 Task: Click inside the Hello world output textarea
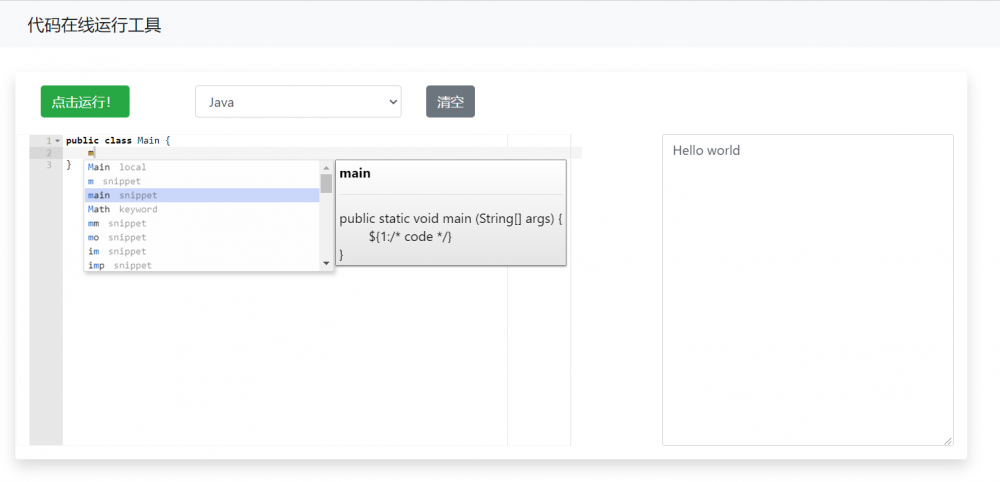coord(807,290)
